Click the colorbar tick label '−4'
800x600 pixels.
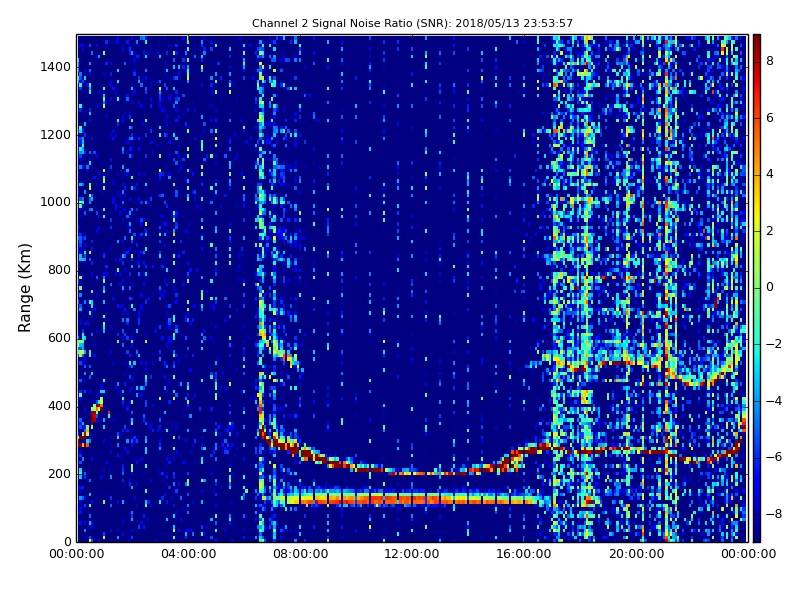click(x=773, y=401)
